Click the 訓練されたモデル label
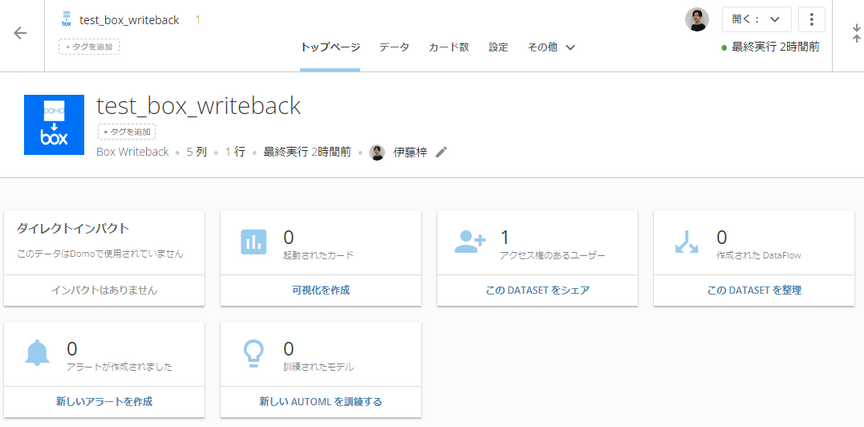Image resolution: width=864 pixels, height=427 pixels. tap(318, 366)
